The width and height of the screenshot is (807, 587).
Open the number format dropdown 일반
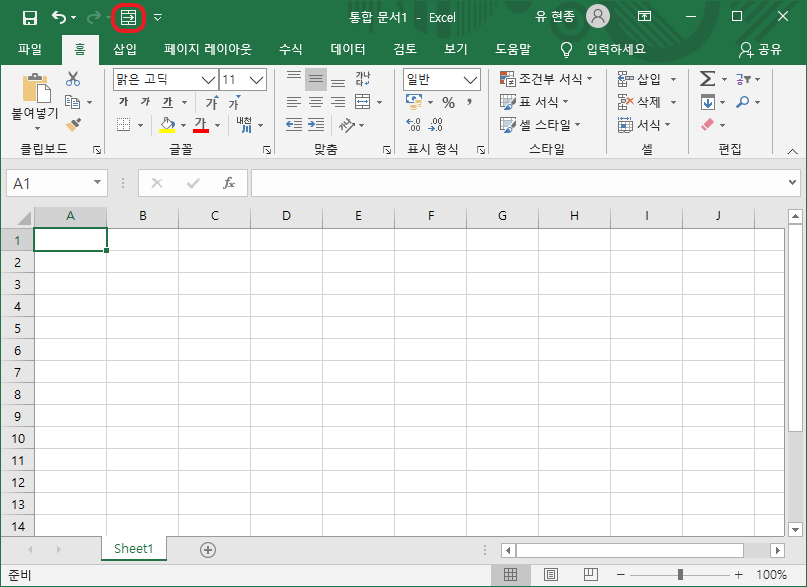tap(470, 80)
